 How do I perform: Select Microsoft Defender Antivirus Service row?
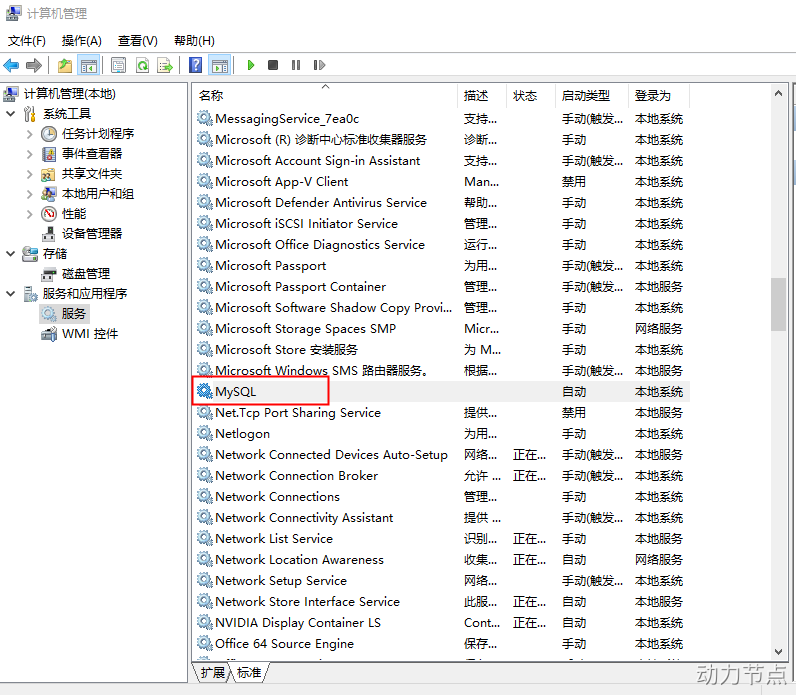click(x=441, y=203)
